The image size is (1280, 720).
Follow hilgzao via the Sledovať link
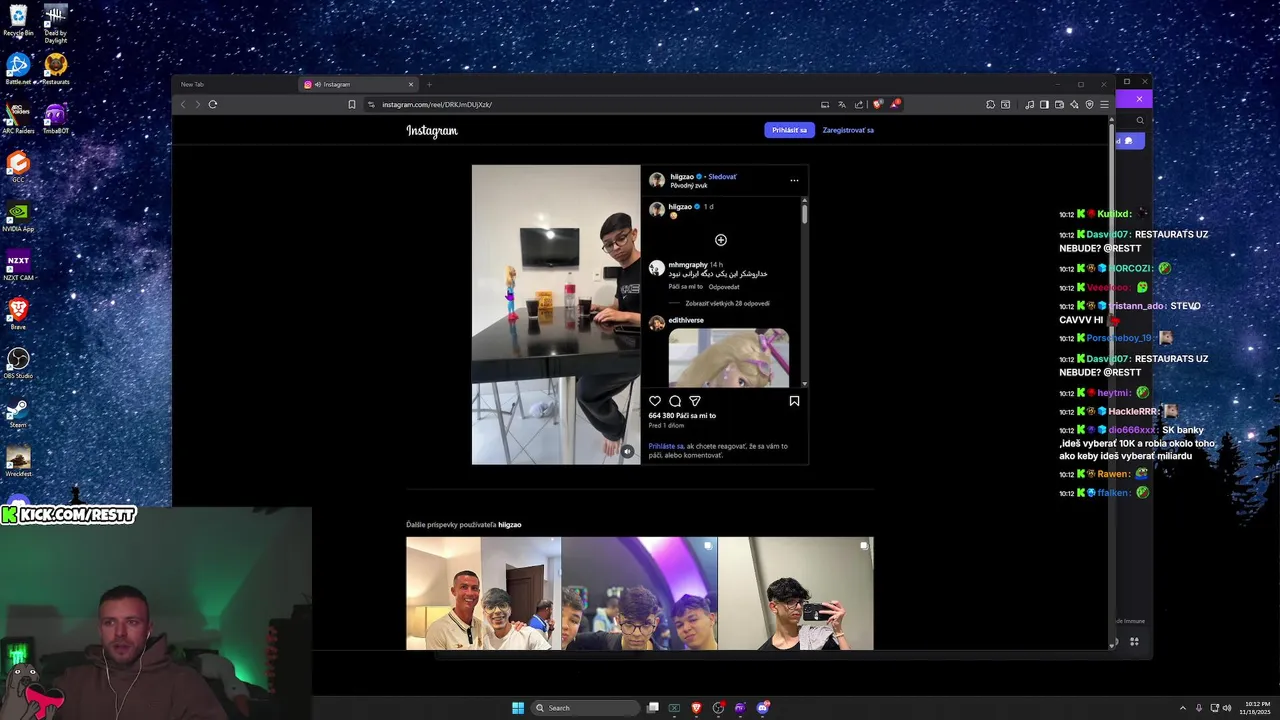click(x=722, y=177)
